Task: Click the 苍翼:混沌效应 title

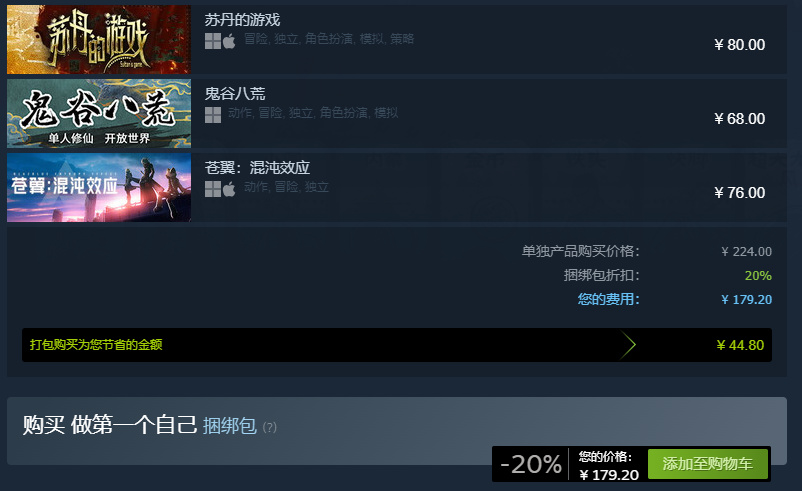Action: 257,168
